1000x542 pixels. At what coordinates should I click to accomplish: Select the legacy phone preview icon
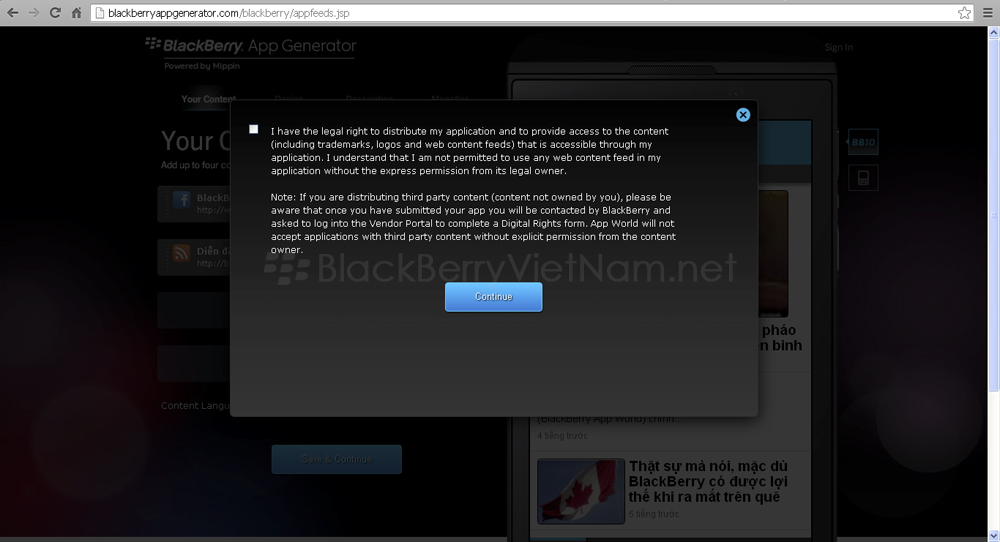click(864, 178)
